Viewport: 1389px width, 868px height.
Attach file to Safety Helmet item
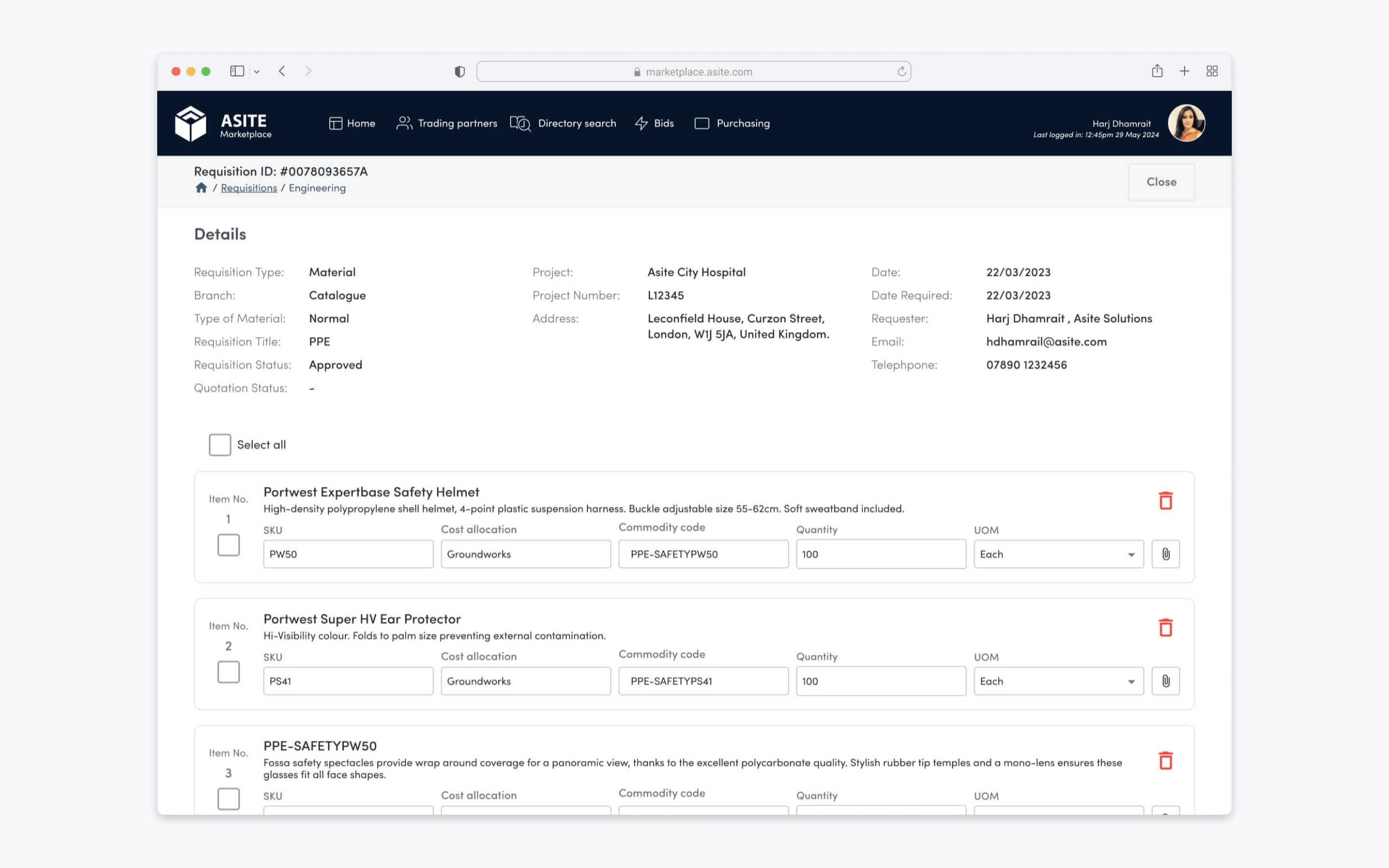click(1166, 554)
